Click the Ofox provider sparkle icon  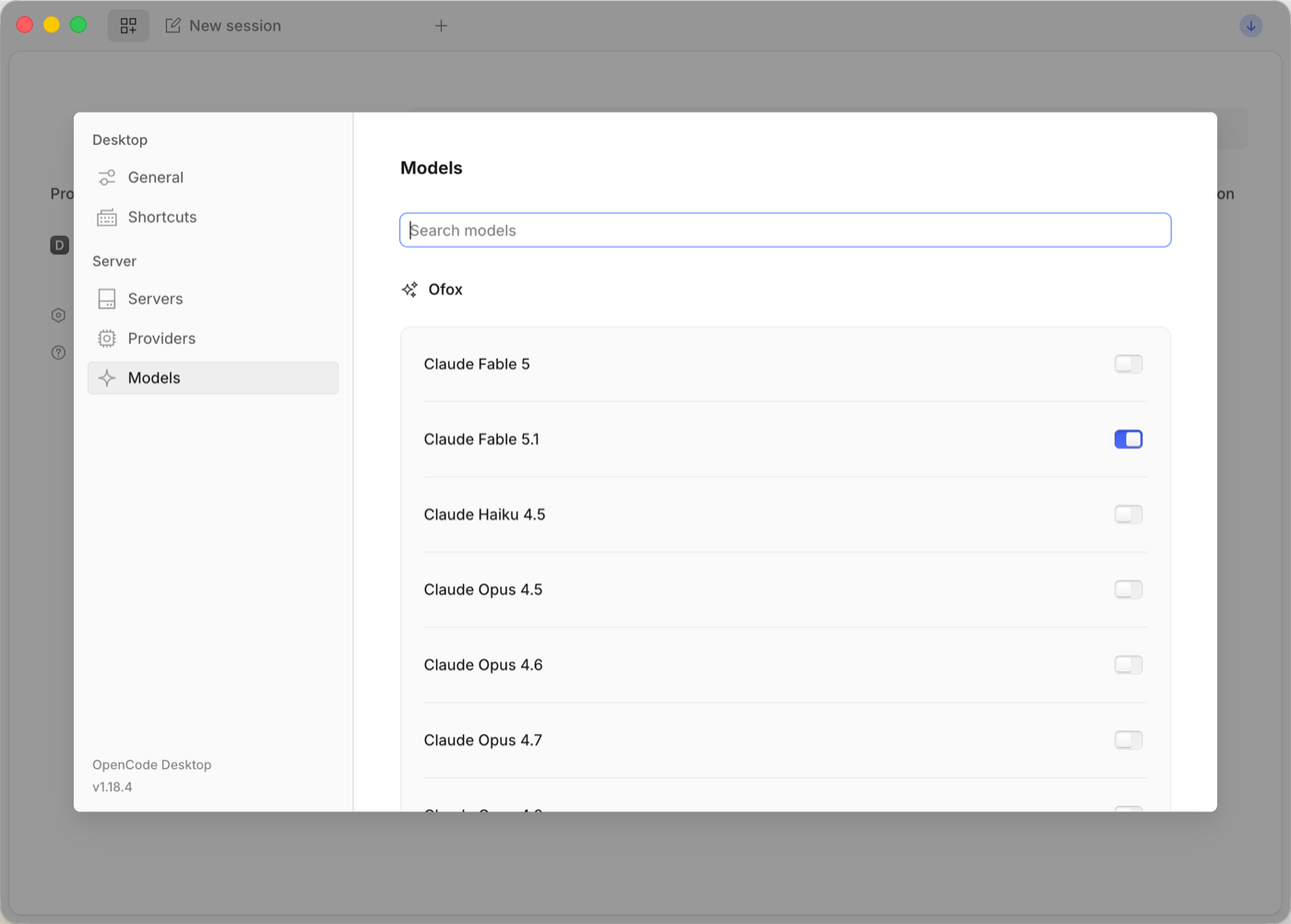coord(409,290)
